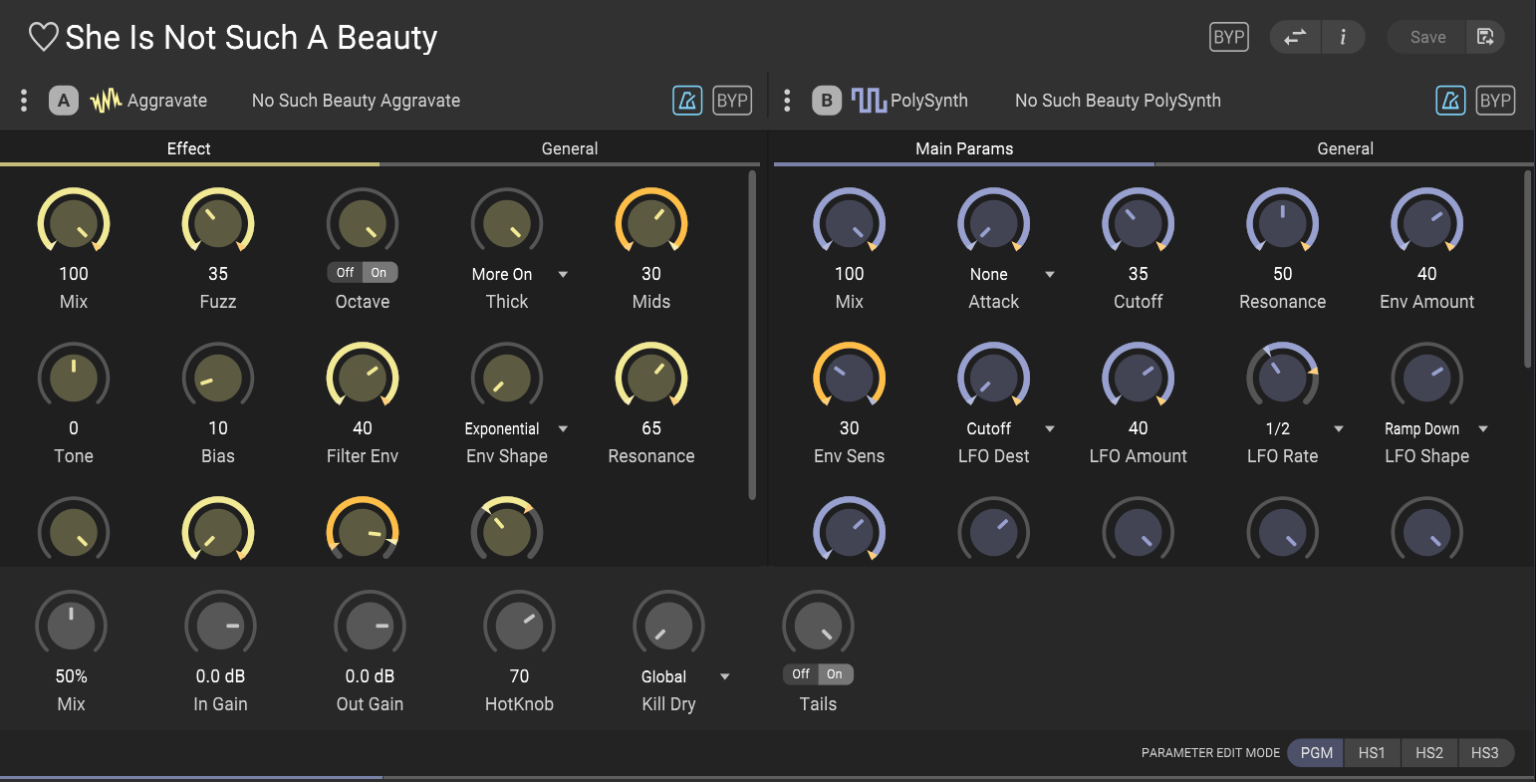Click the Aggravate waveform icon
Image resolution: width=1536 pixels, height=782 pixels.
[106, 101]
